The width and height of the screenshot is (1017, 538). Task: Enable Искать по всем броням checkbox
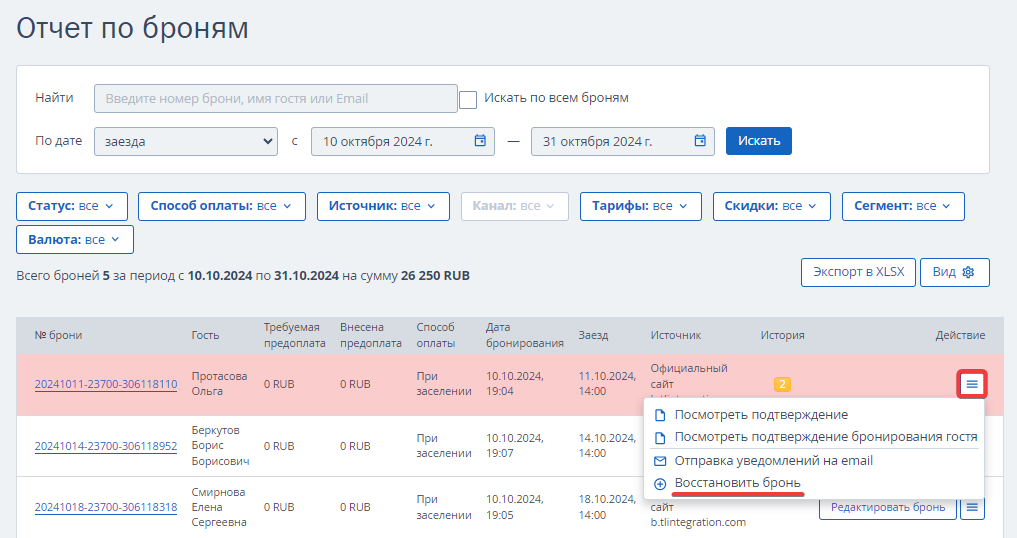(x=468, y=99)
